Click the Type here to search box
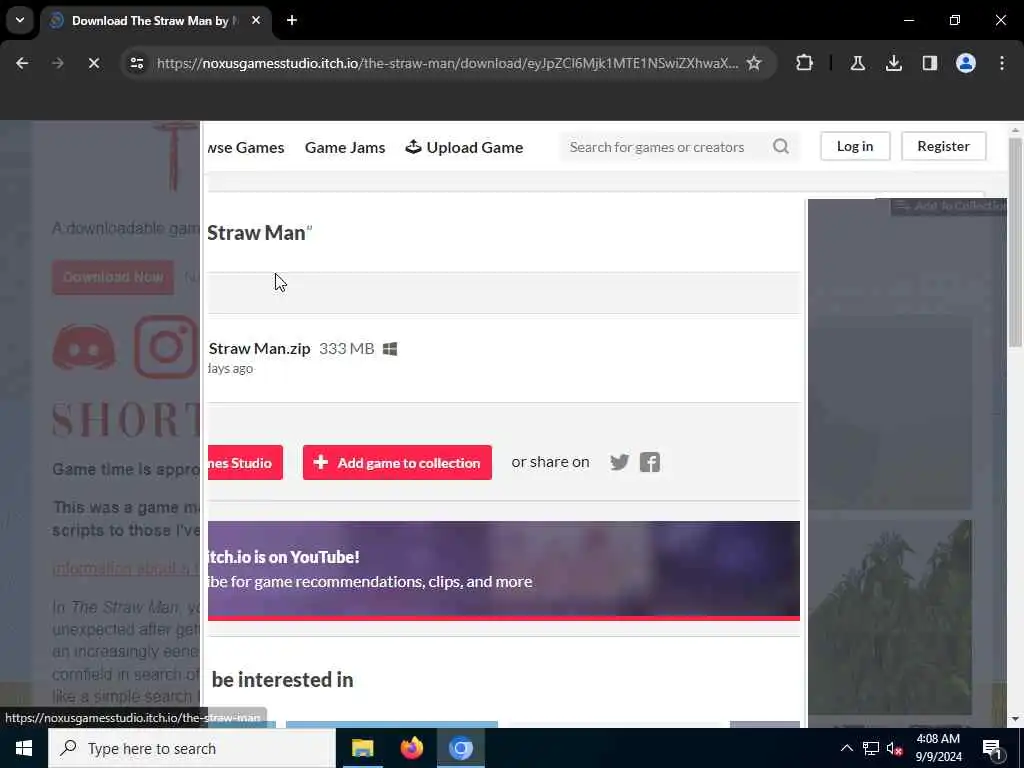 point(192,748)
